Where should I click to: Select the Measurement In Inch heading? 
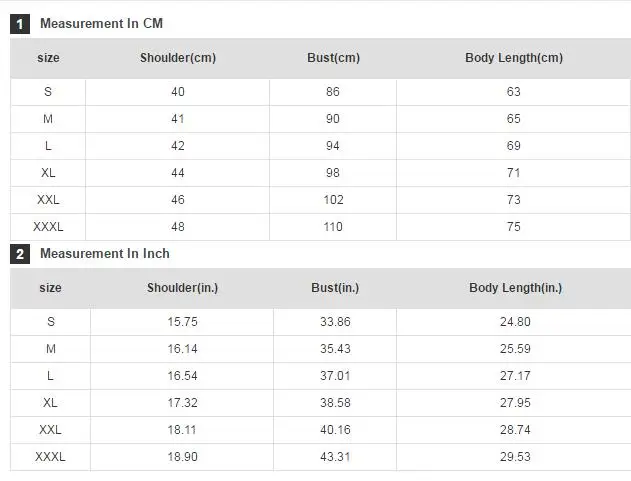pos(105,254)
